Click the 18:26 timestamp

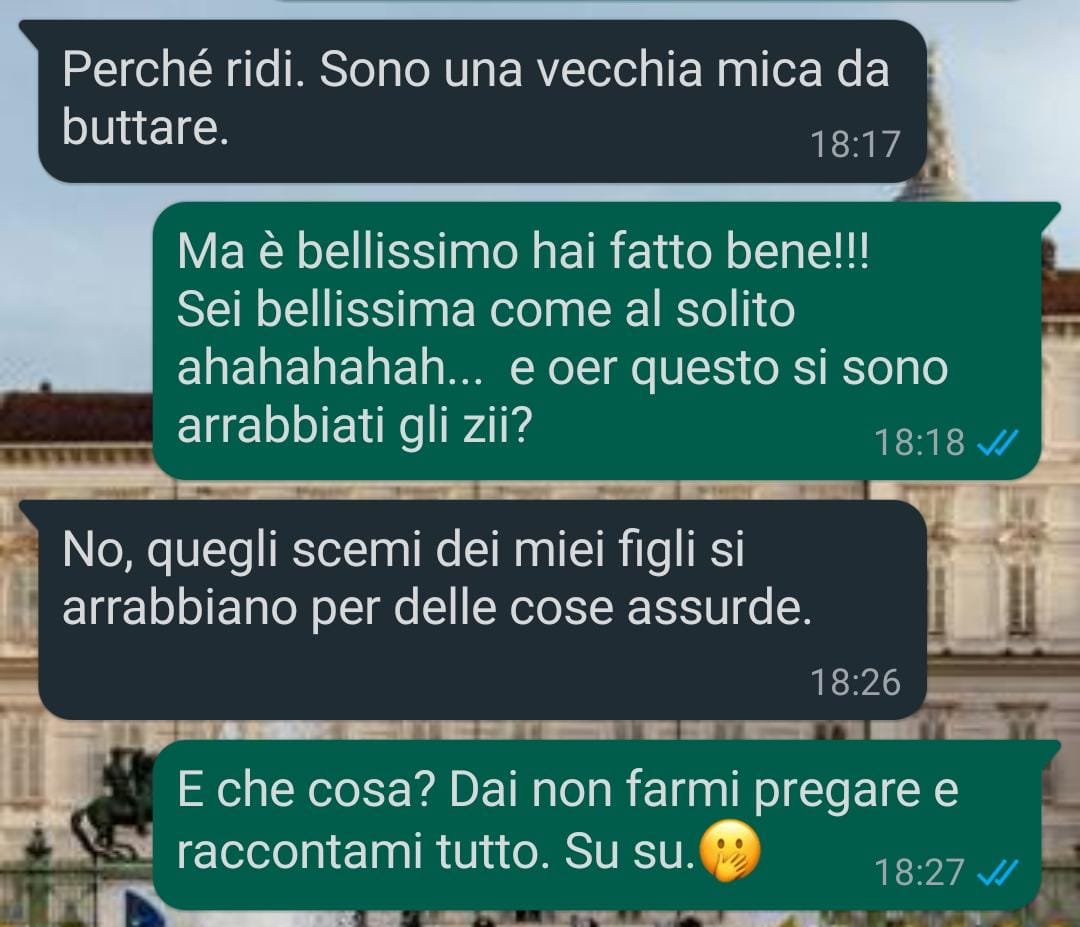855,683
